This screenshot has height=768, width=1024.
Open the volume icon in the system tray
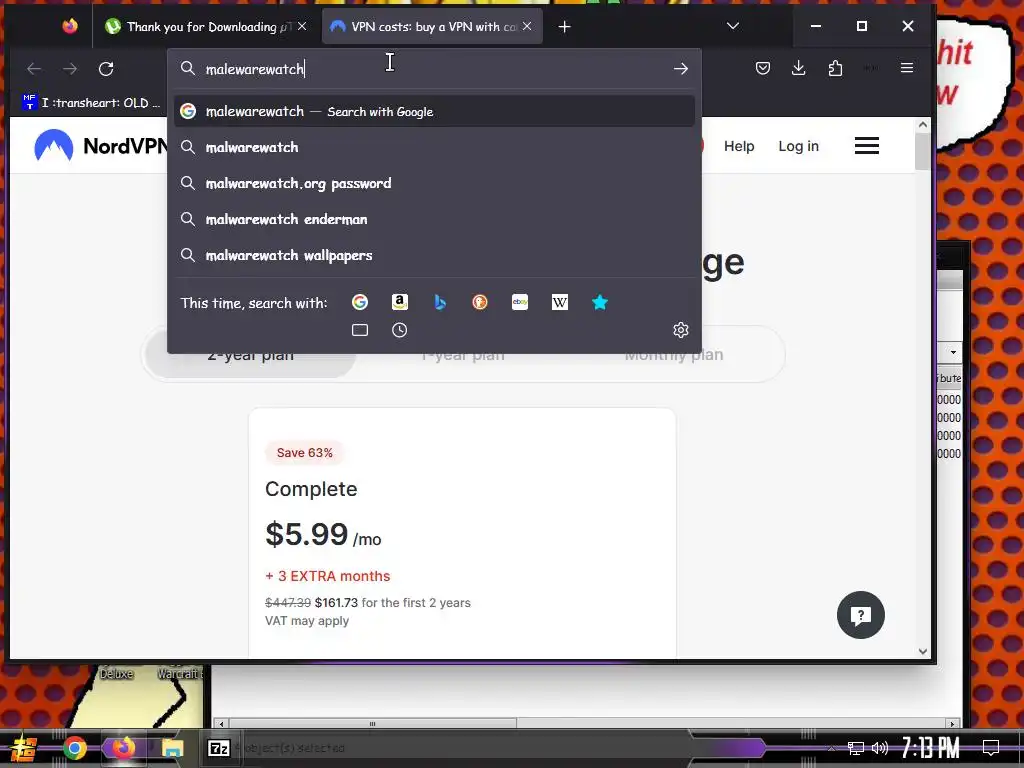tap(880, 748)
